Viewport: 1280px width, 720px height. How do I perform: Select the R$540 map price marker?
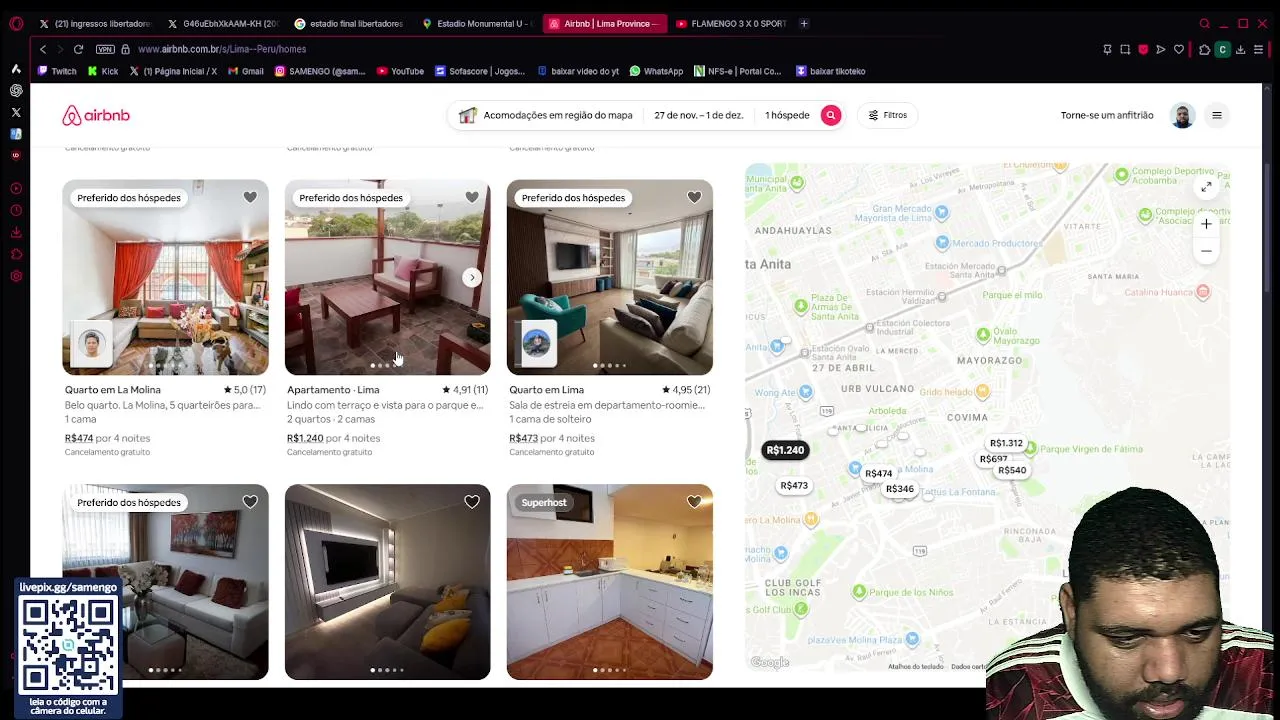[1012, 470]
